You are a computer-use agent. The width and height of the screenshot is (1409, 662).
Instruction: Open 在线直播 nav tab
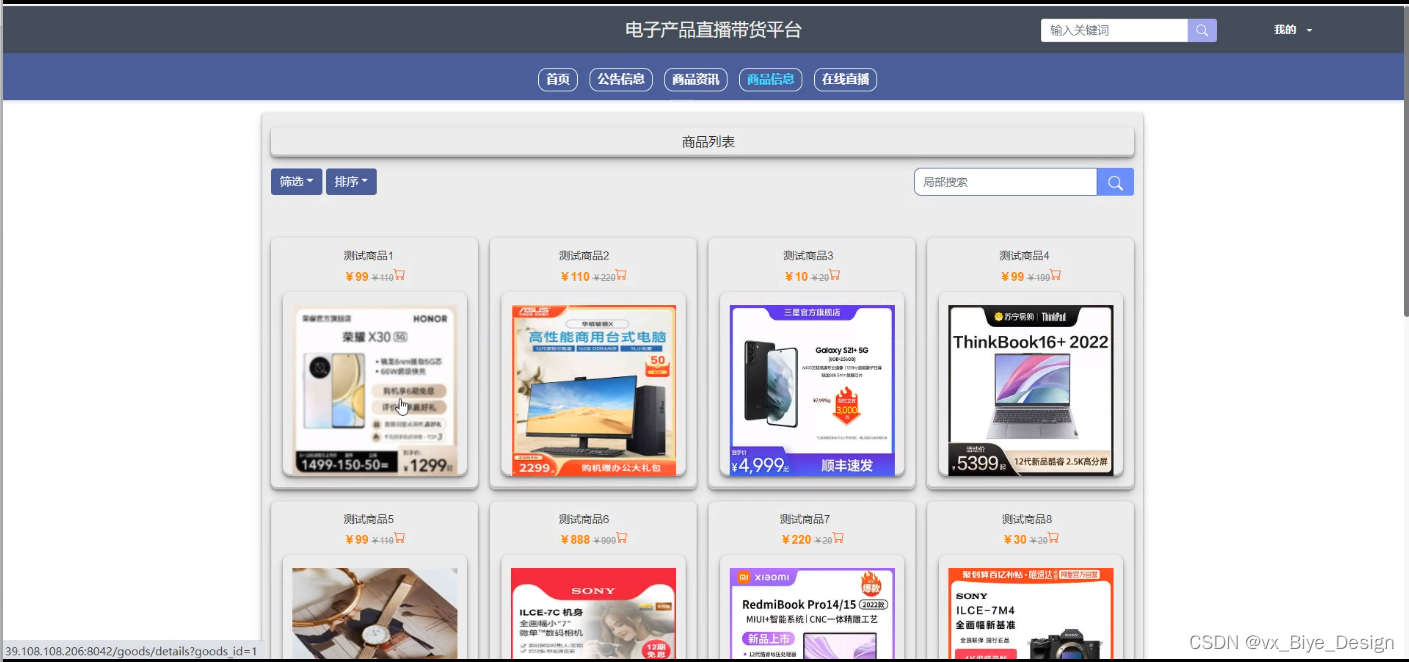[x=845, y=79]
